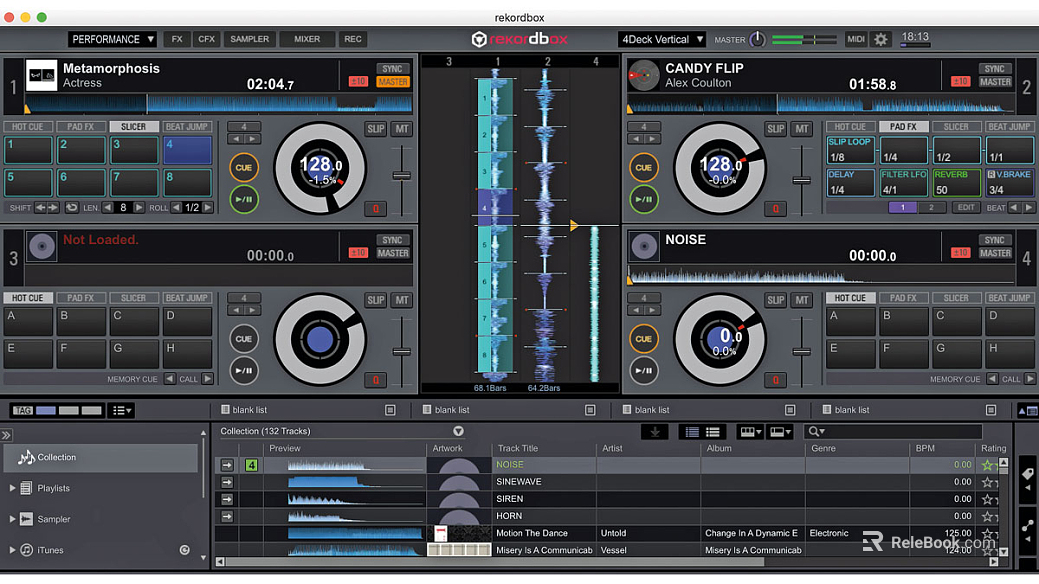Viewport: 1039px width, 584px height.
Task: Trigger the REVERB 50 pad
Action: point(956,182)
